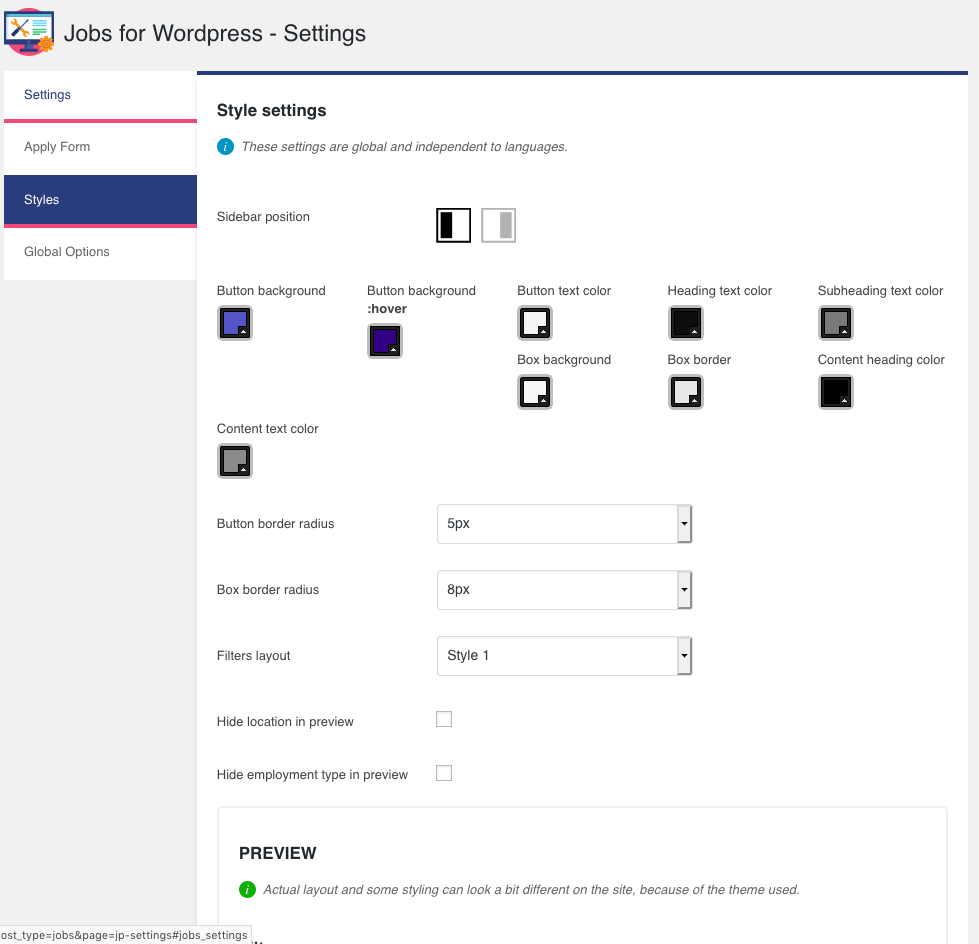
Task: Open Subheading text color picker
Action: [835, 323]
